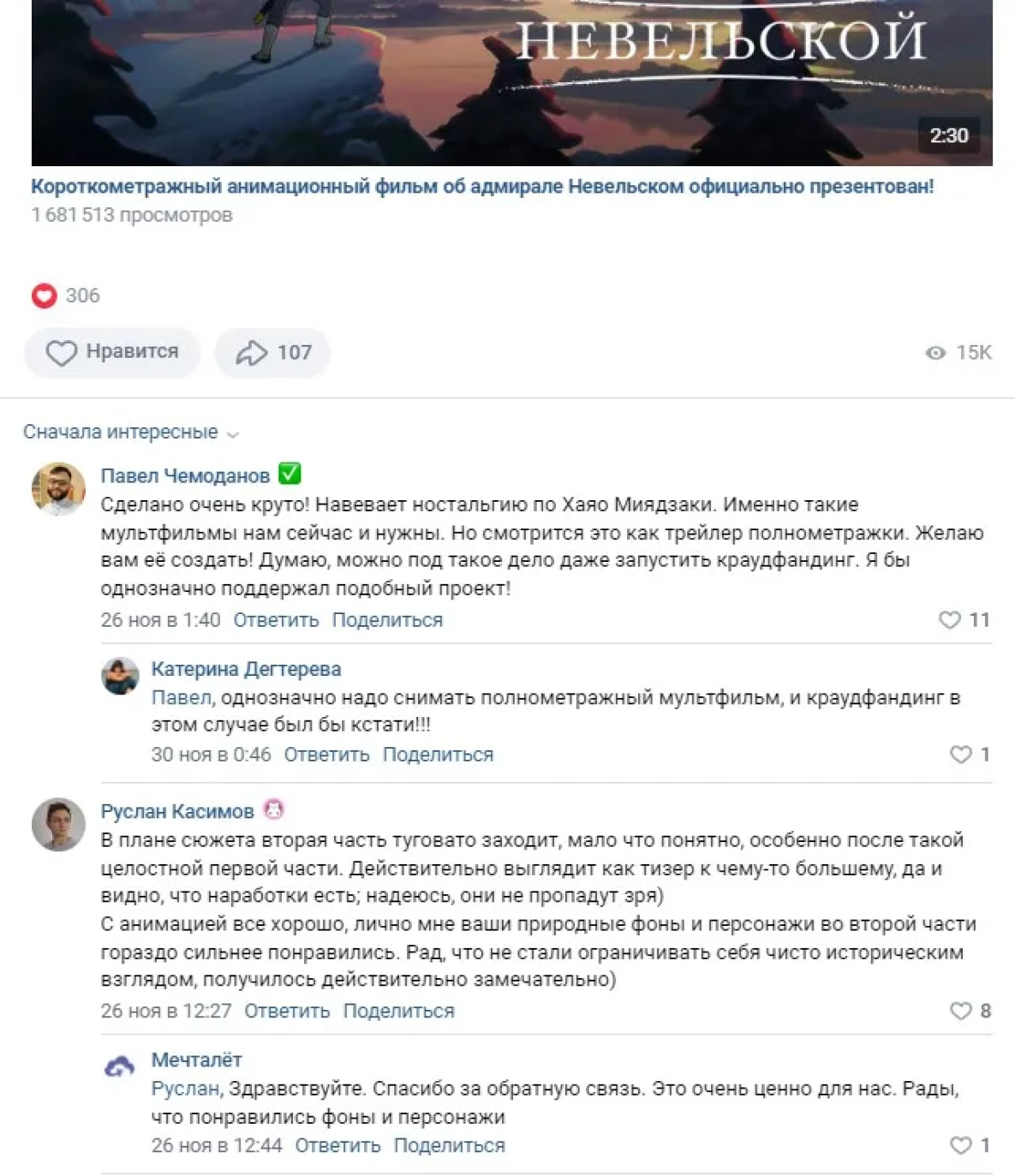The height and width of the screenshot is (1176, 1015).
Task: Open Руслан Касимов profile name link
Action: click(x=177, y=811)
